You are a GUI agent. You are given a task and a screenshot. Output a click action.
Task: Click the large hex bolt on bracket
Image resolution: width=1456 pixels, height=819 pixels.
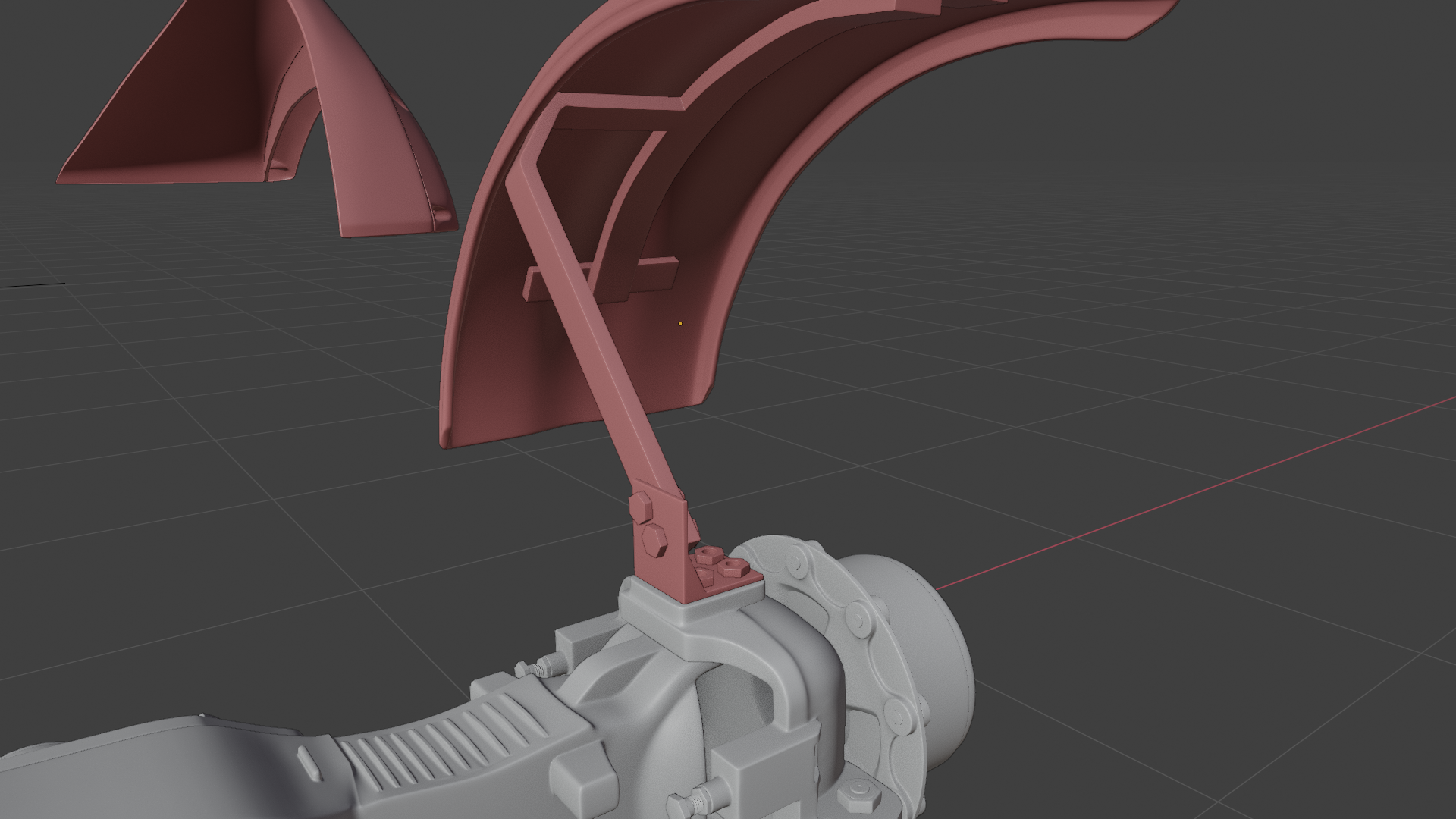tap(654, 540)
